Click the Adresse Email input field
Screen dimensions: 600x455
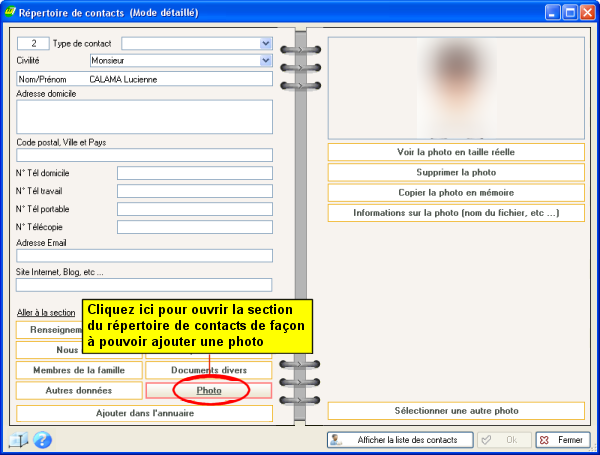144,255
